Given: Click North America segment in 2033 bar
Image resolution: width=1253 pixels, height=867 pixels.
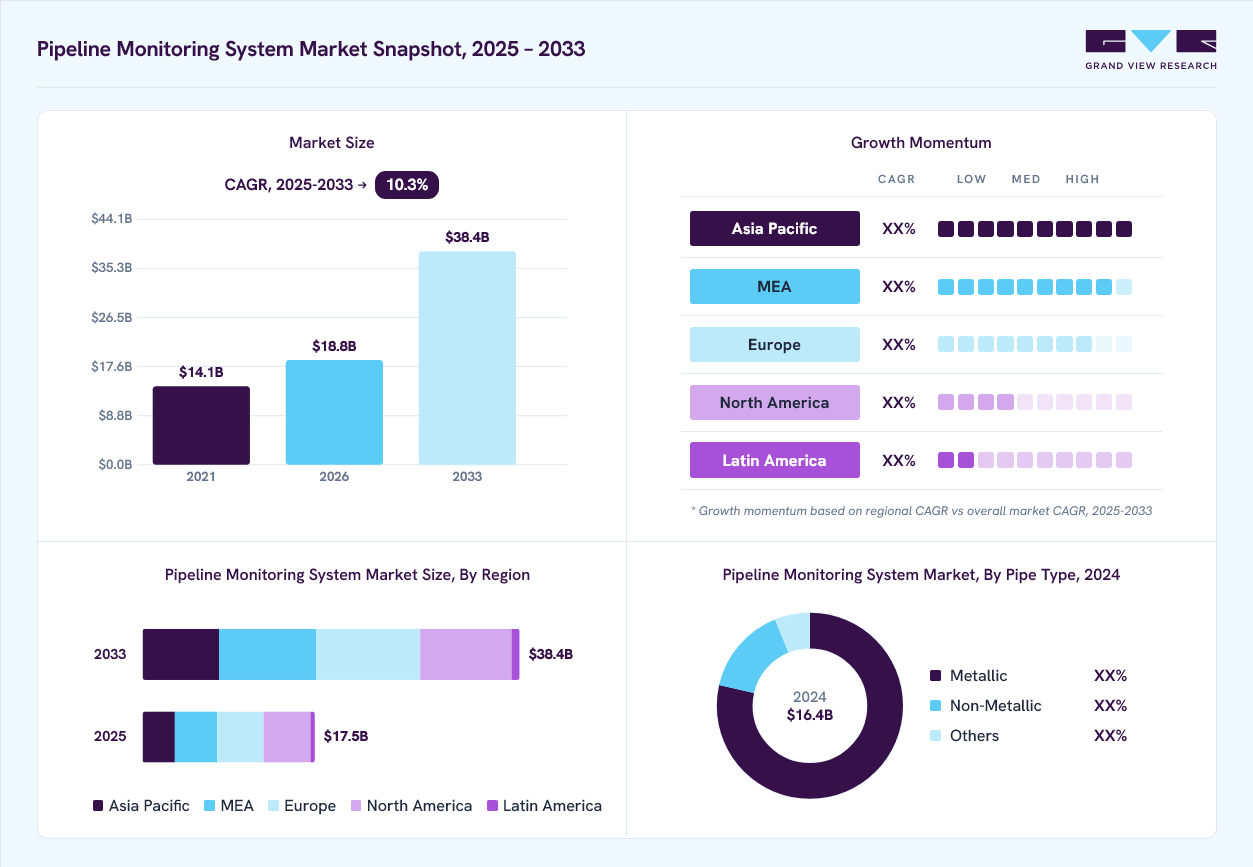Looking at the screenshot, I should pos(466,655).
